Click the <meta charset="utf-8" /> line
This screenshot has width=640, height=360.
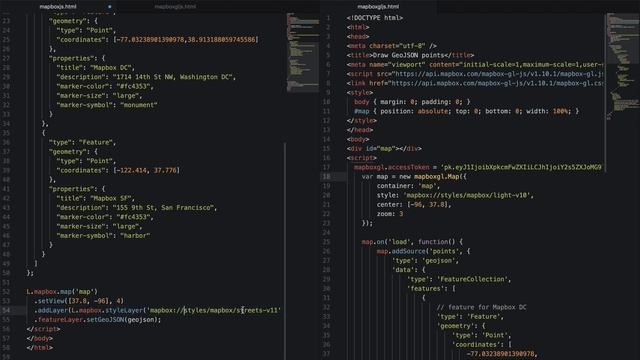coord(391,46)
